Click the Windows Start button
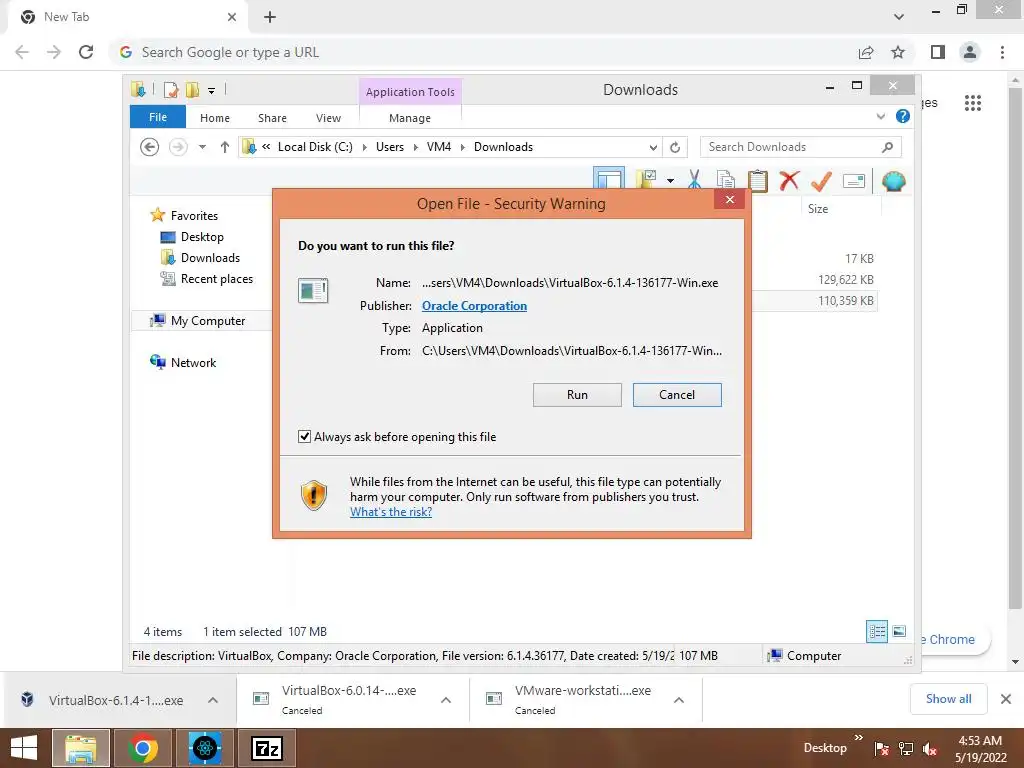This screenshot has width=1024, height=768. pos(24,748)
